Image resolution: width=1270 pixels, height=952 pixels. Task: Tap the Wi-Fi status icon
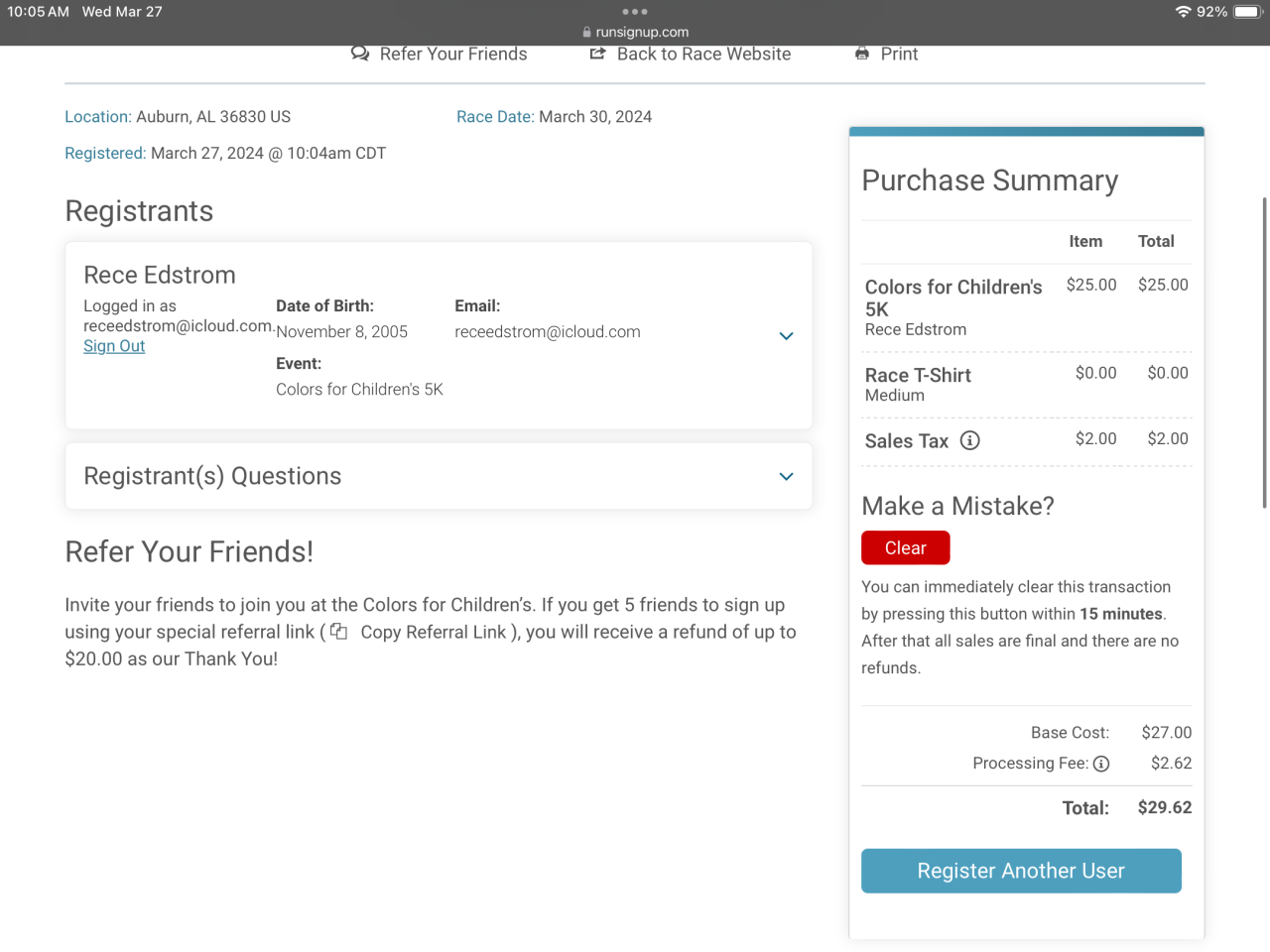(1183, 12)
